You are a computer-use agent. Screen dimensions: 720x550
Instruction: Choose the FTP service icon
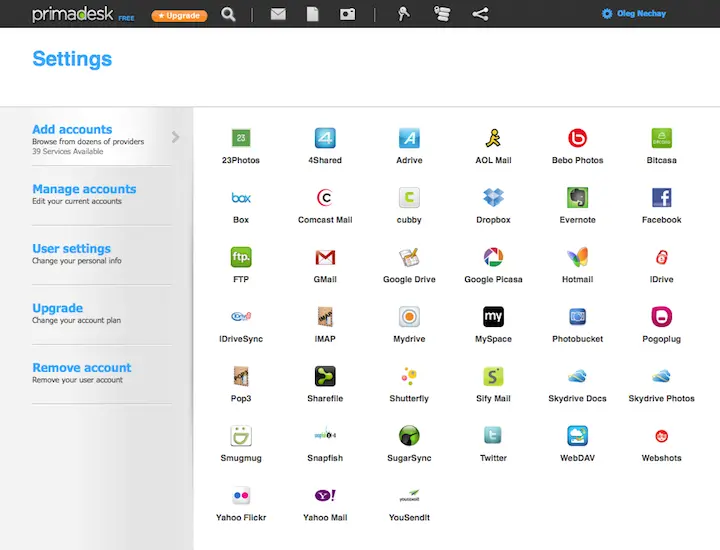pyautogui.click(x=241, y=257)
